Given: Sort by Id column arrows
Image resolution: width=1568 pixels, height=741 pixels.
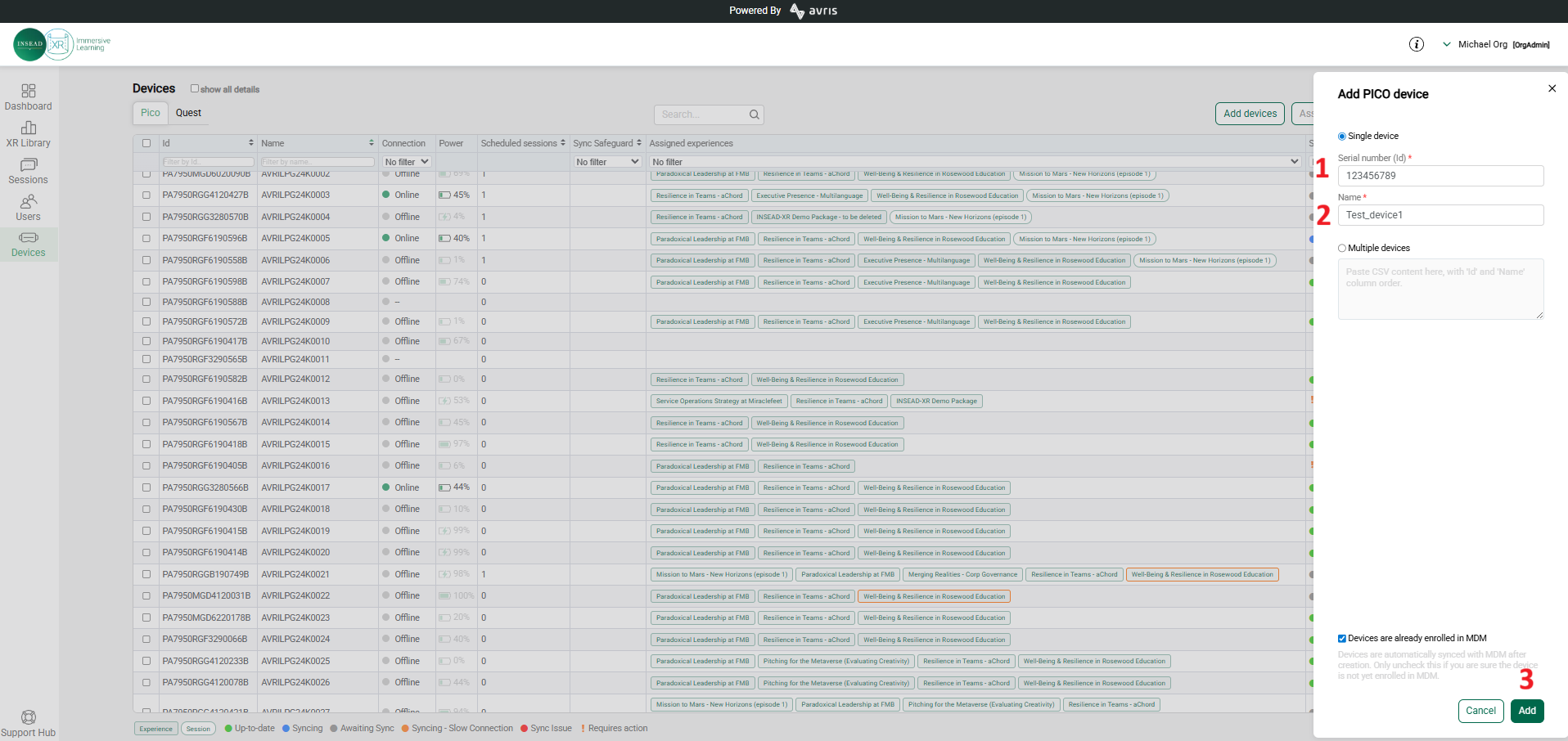Looking at the screenshot, I should (x=251, y=143).
